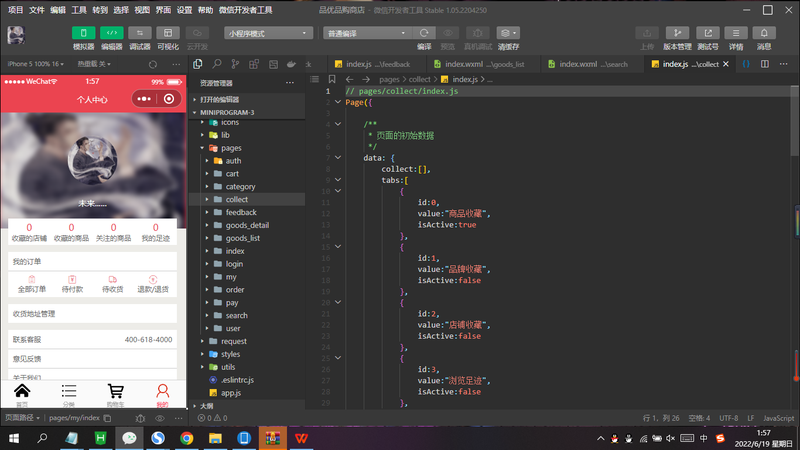This screenshot has height=450, width=800.
Task: Open the messages bell icon
Action: click(764, 33)
